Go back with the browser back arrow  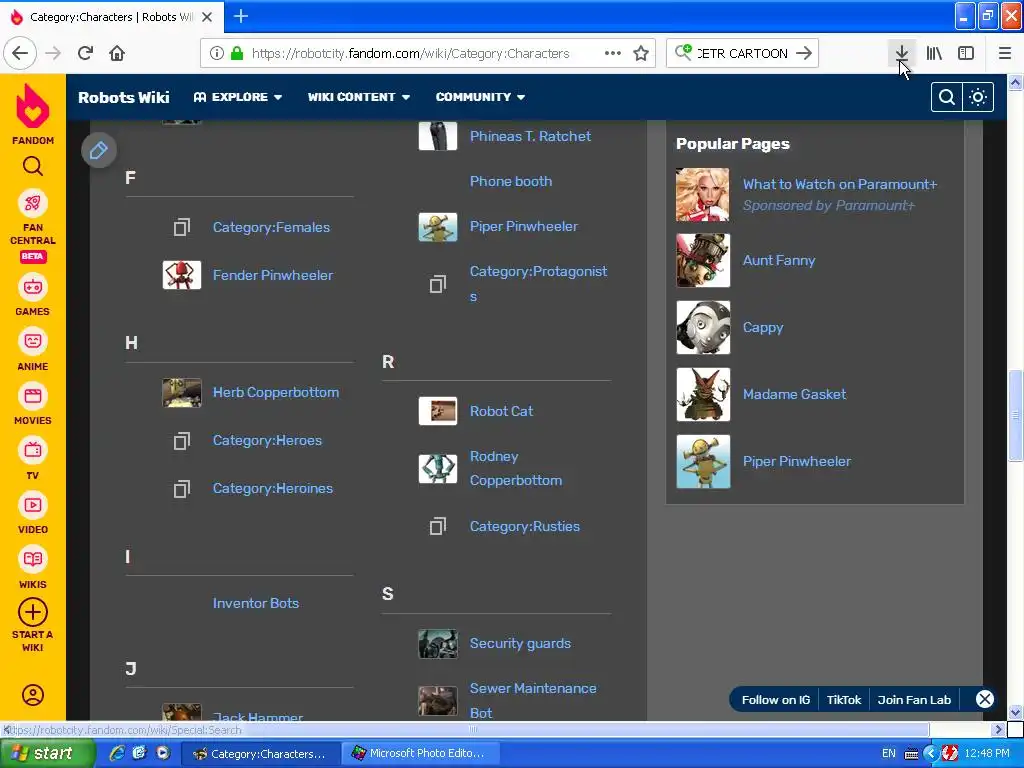(20, 53)
